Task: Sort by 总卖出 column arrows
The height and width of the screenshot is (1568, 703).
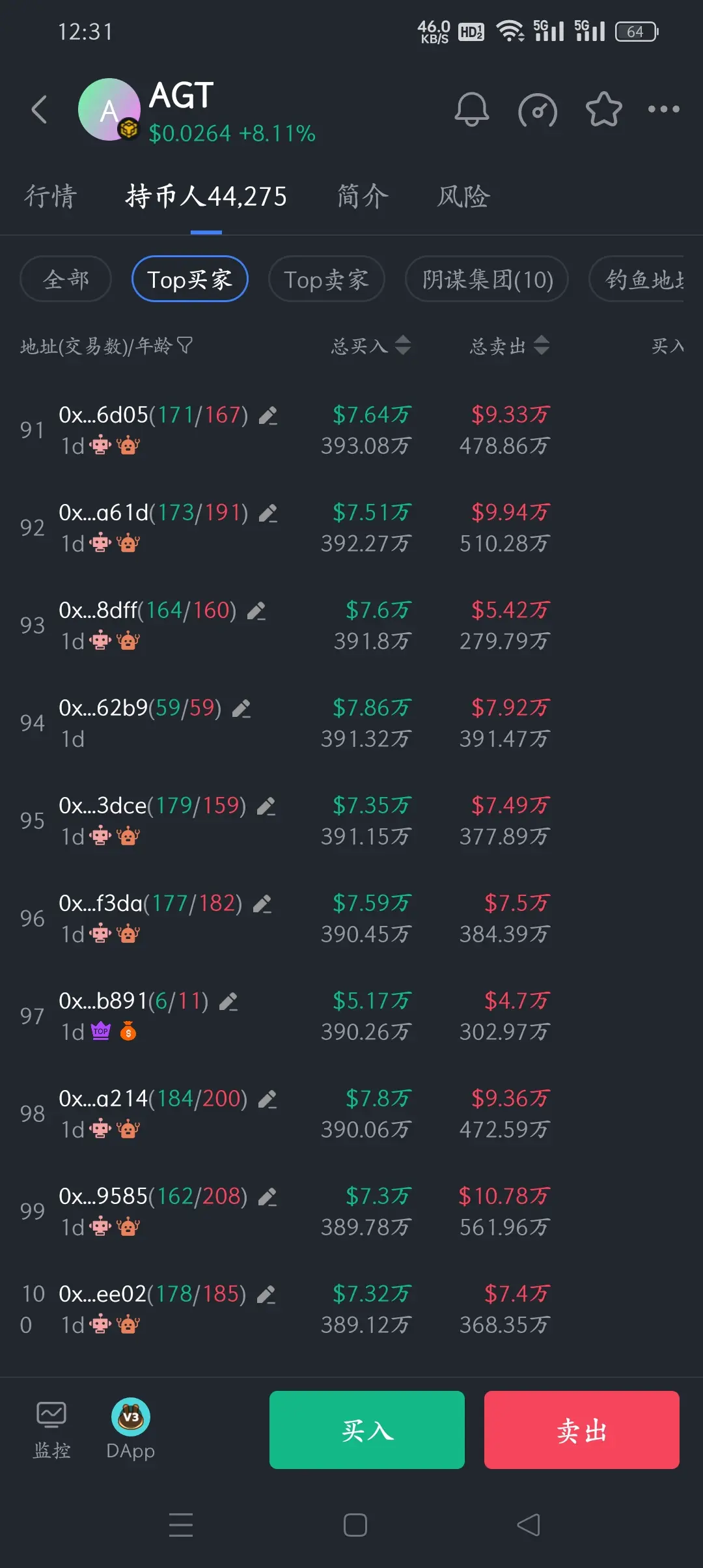Action: click(x=542, y=345)
